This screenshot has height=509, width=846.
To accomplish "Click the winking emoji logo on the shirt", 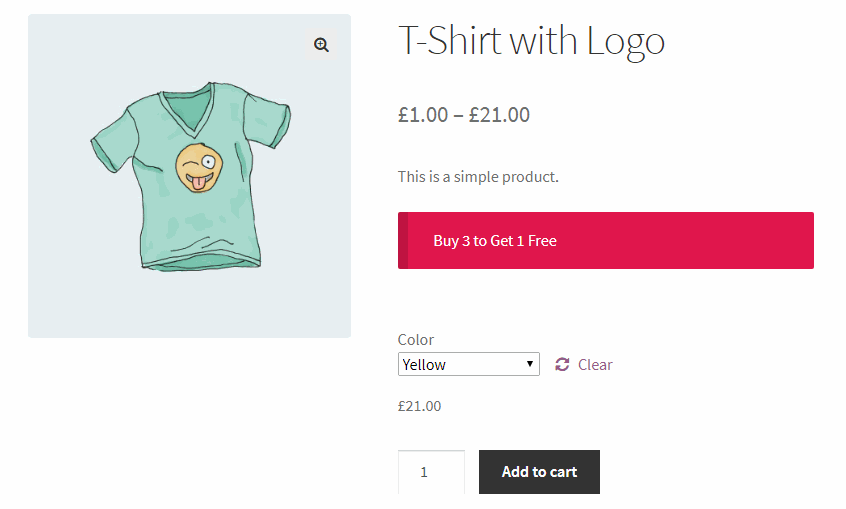I will [x=196, y=167].
